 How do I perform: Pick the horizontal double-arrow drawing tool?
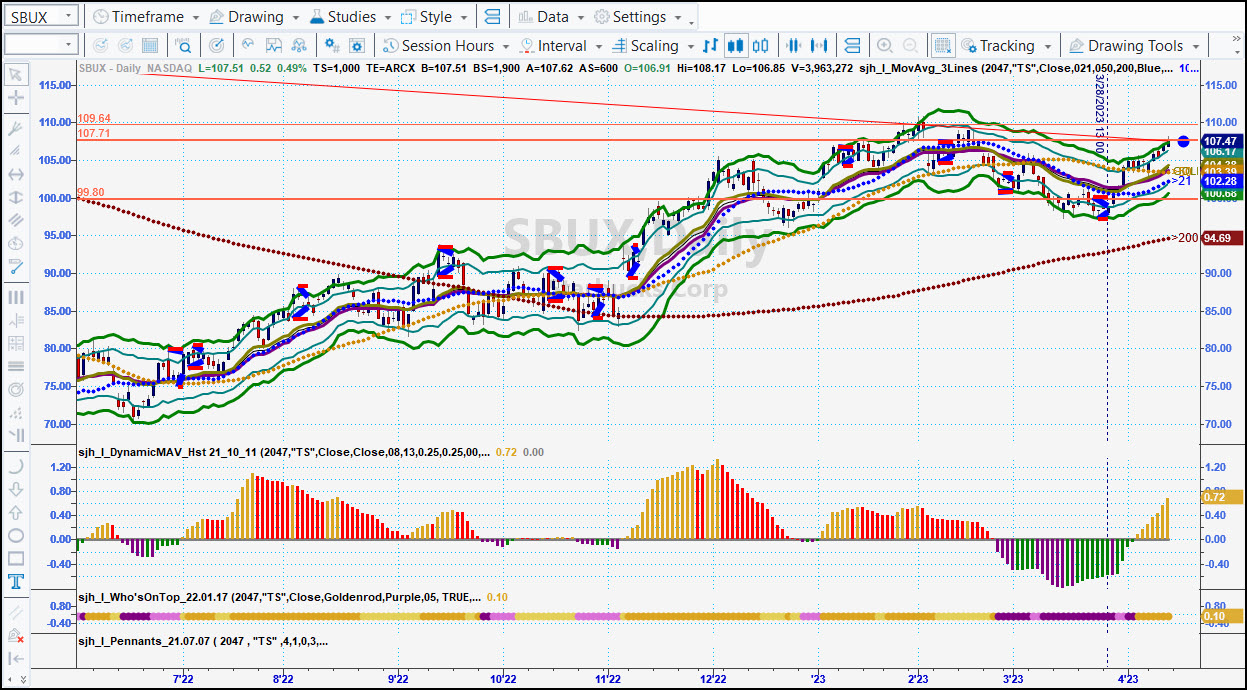click(x=16, y=174)
